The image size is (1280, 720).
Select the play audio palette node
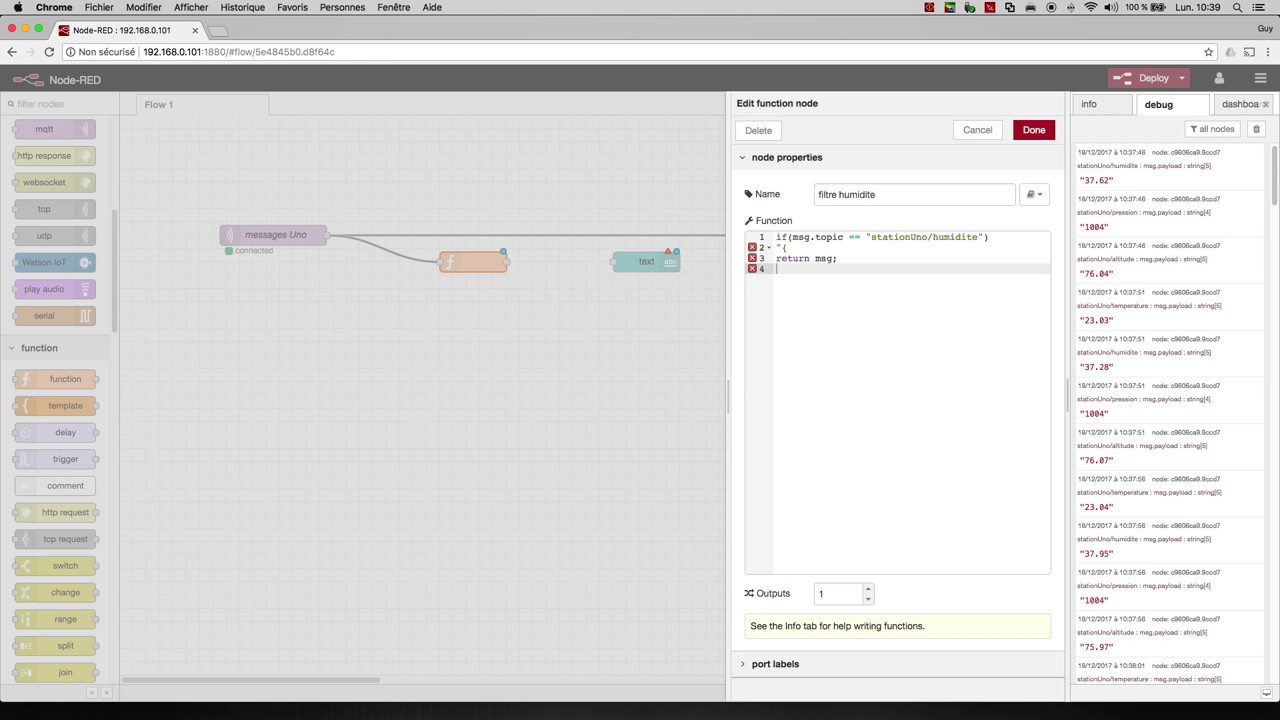pos(55,289)
